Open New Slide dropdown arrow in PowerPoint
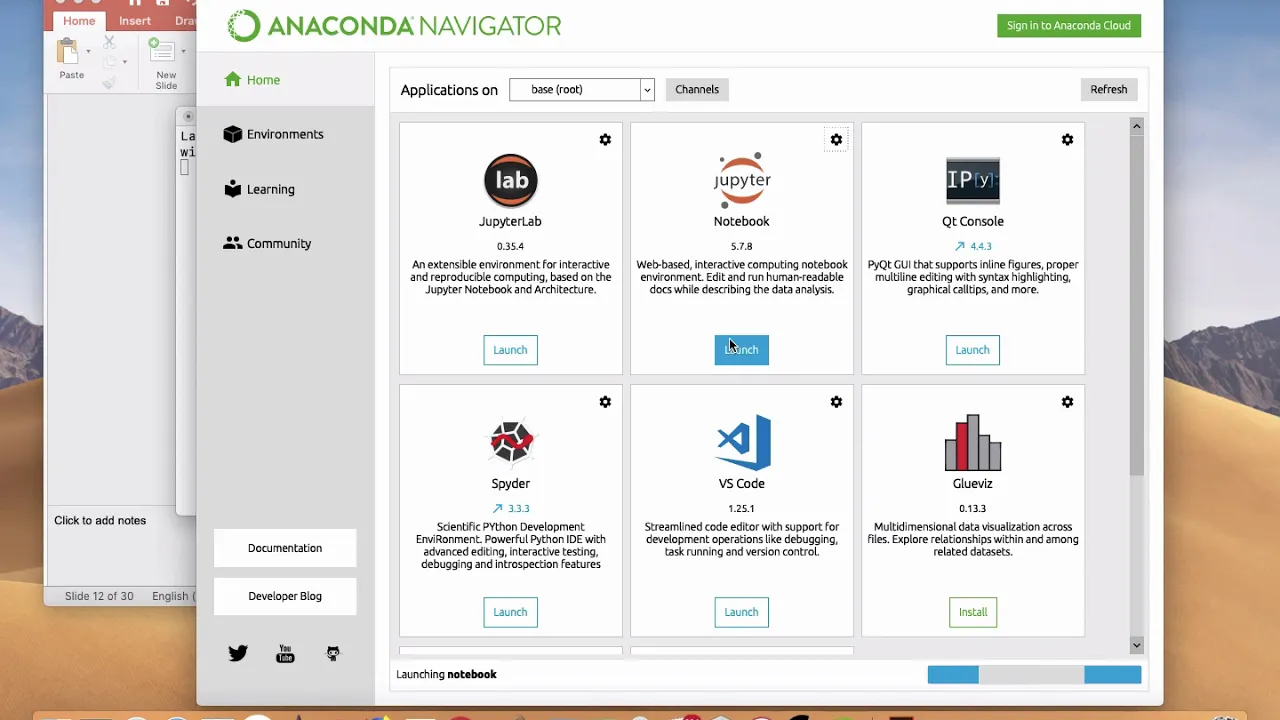1280x720 pixels. pos(183,51)
